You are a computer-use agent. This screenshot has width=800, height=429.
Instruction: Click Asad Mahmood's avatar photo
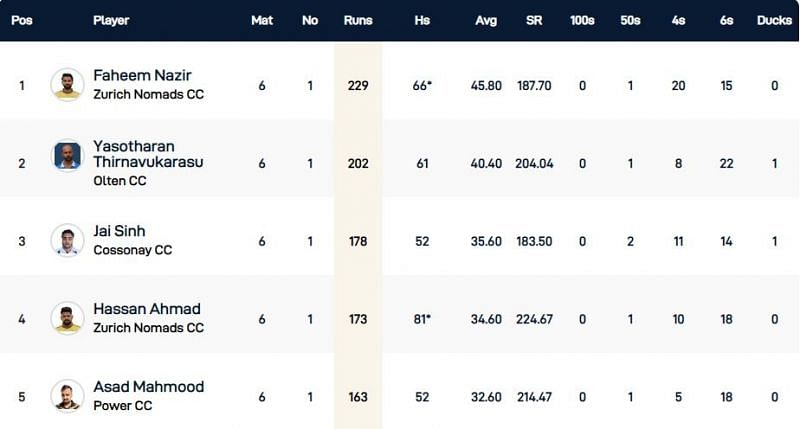[67, 397]
